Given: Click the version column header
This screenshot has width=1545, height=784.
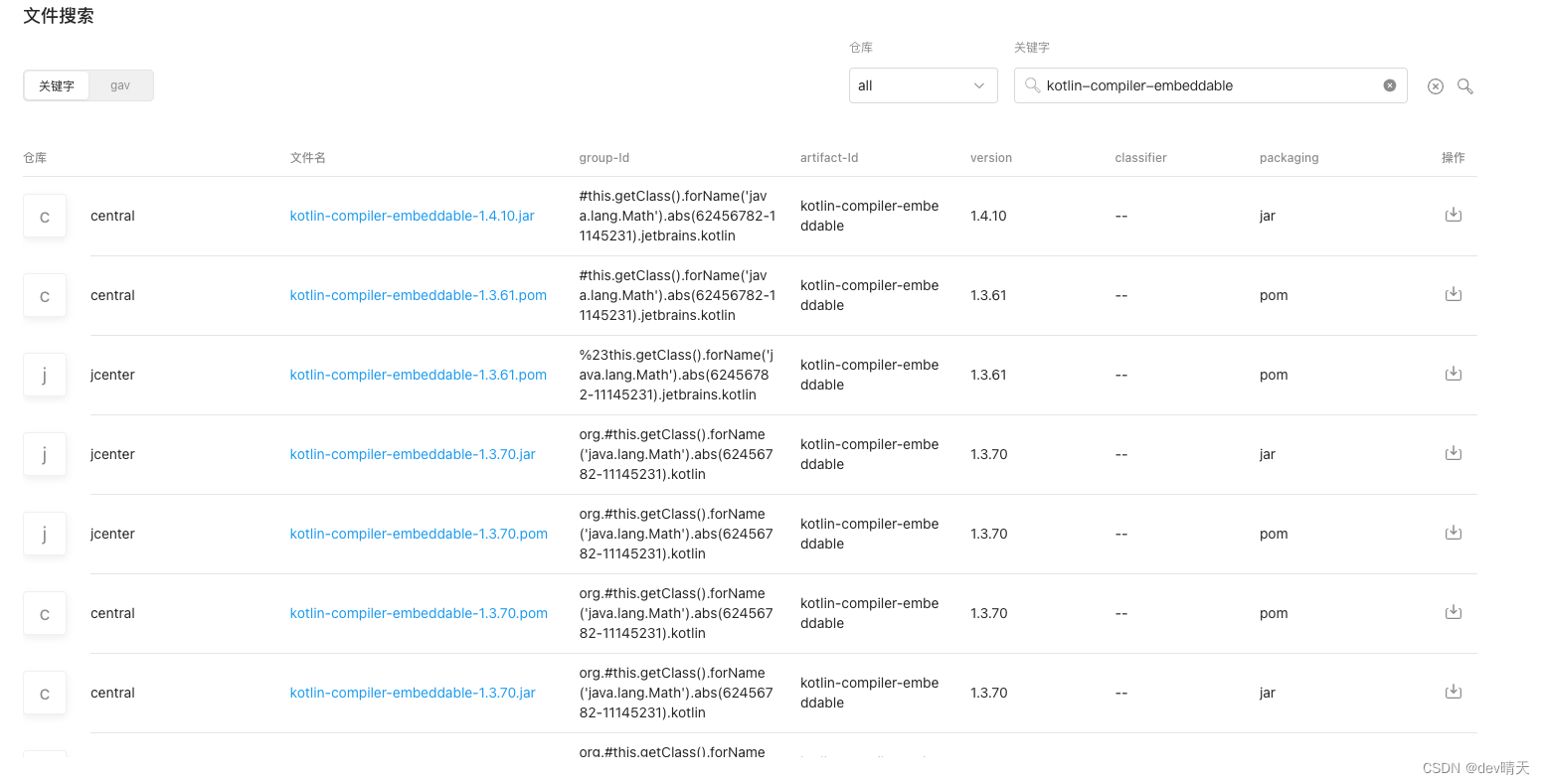Looking at the screenshot, I should click(x=991, y=158).
